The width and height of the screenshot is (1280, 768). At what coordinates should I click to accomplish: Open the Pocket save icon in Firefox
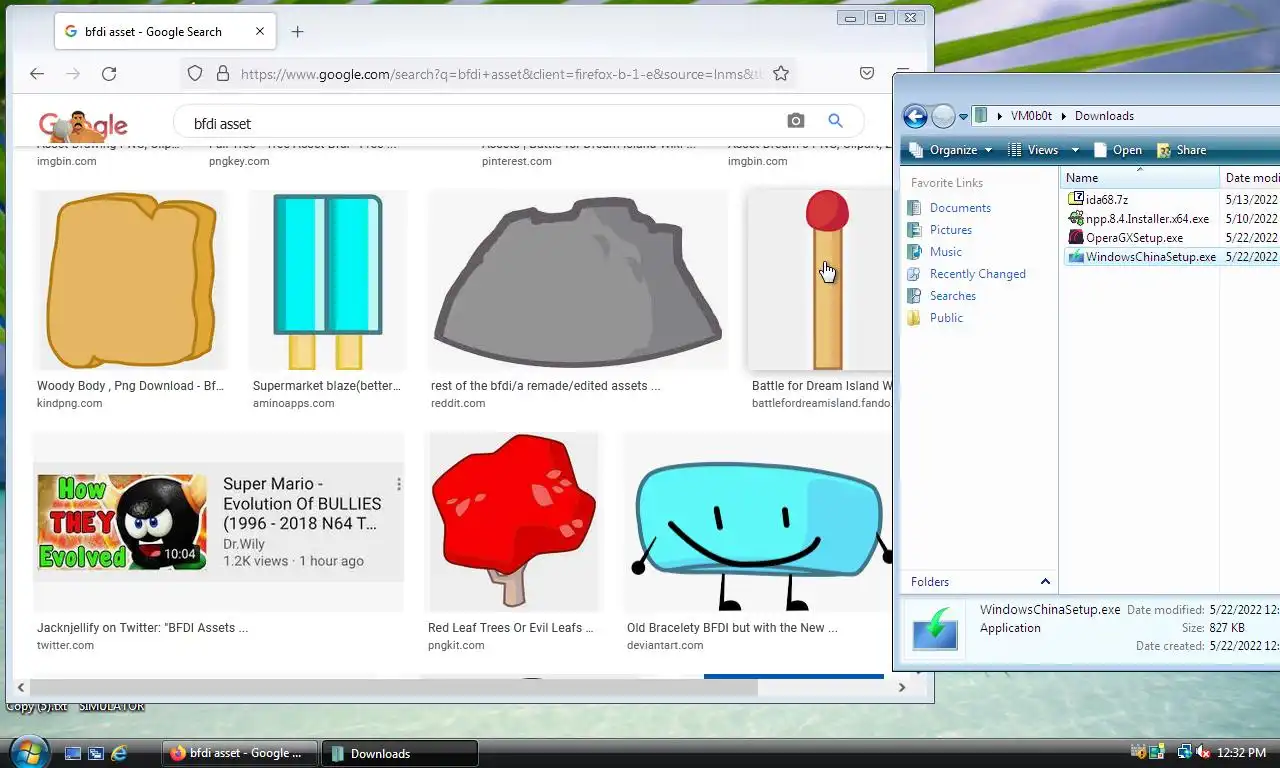pos(867,73)
